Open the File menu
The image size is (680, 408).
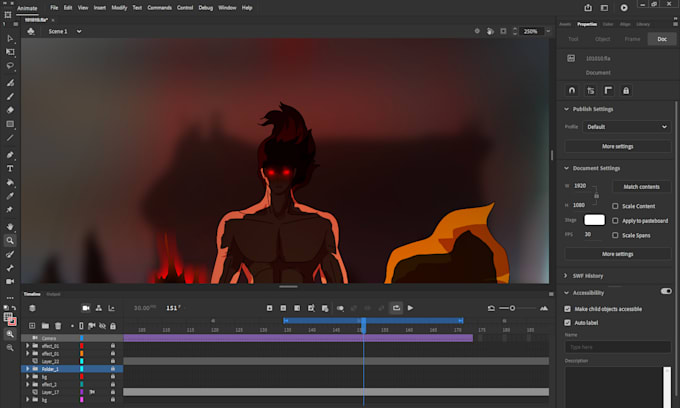(54, 8)
